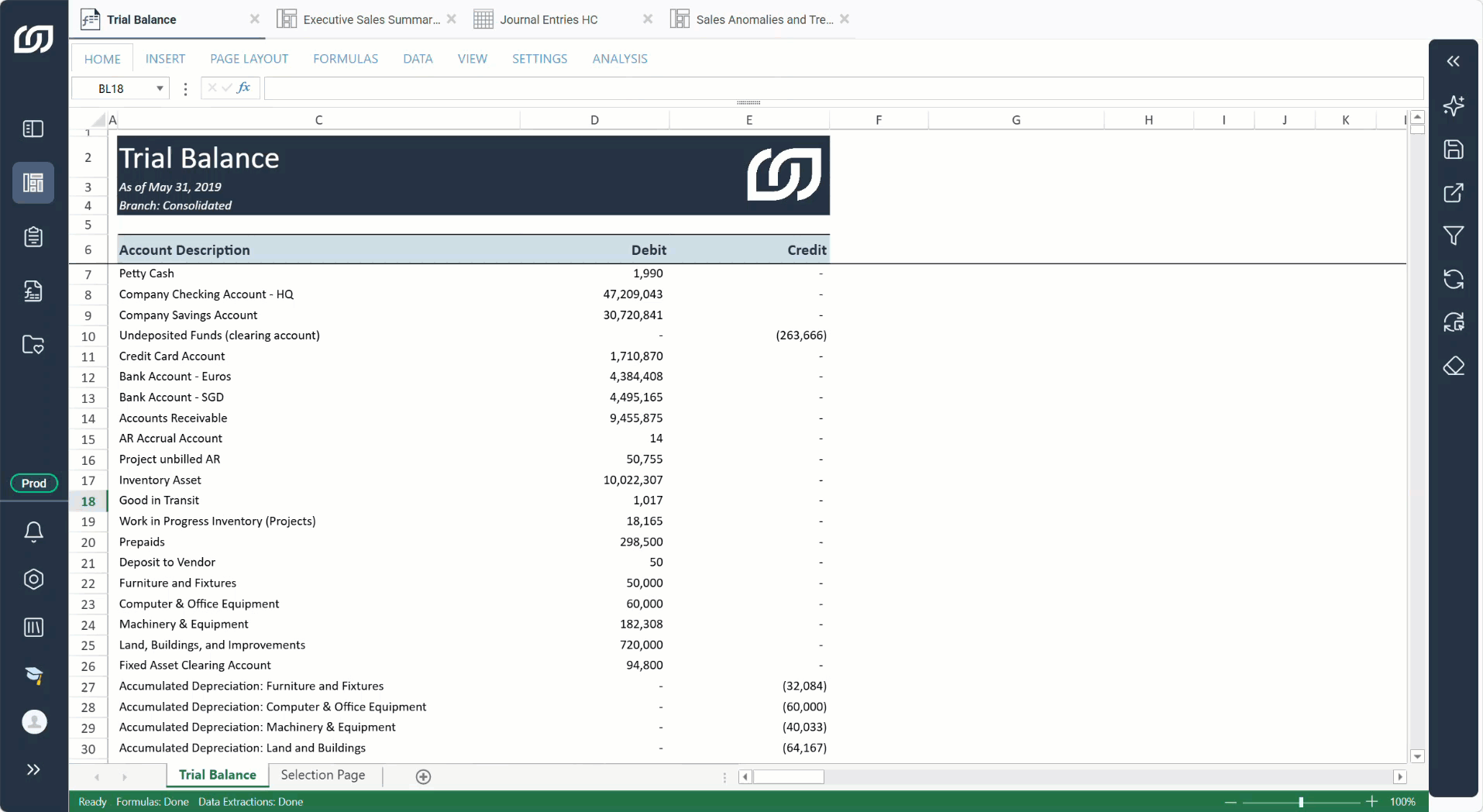The width and height of the screenshot is (1483, 812).
Task: Close the Trial Balance document tab
Action: tap(254, 19)
